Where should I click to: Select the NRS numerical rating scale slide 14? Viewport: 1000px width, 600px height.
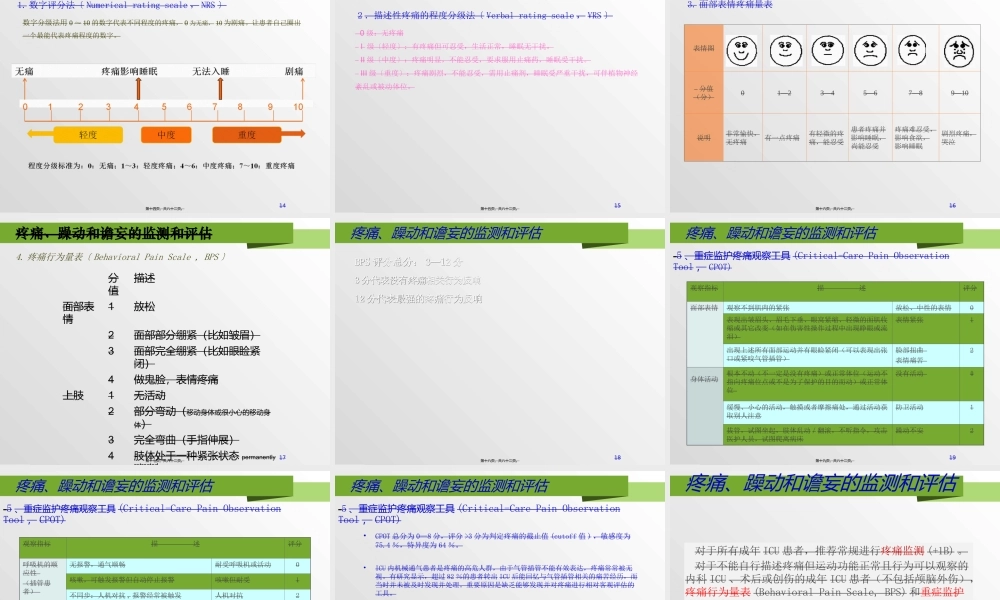pos(165,106)
